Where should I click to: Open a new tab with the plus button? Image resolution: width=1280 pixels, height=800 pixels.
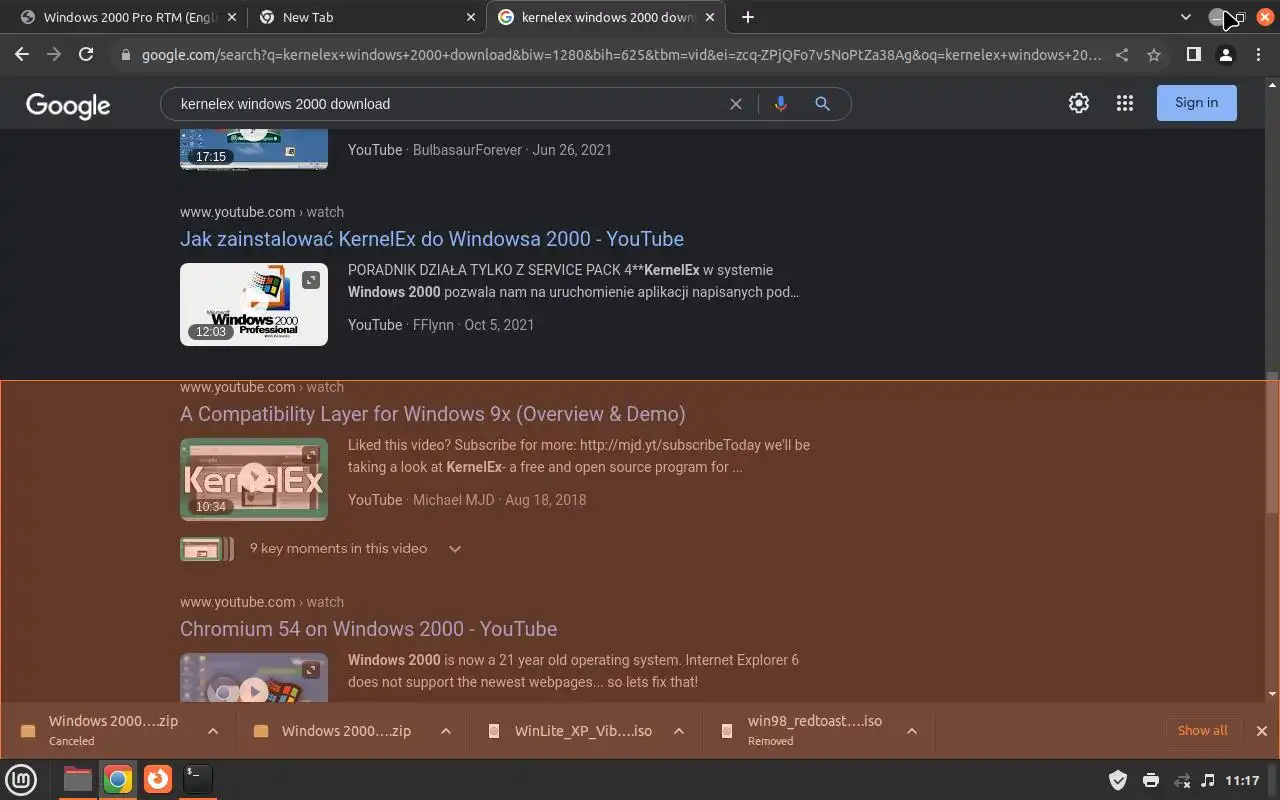[x=748, y=17]
